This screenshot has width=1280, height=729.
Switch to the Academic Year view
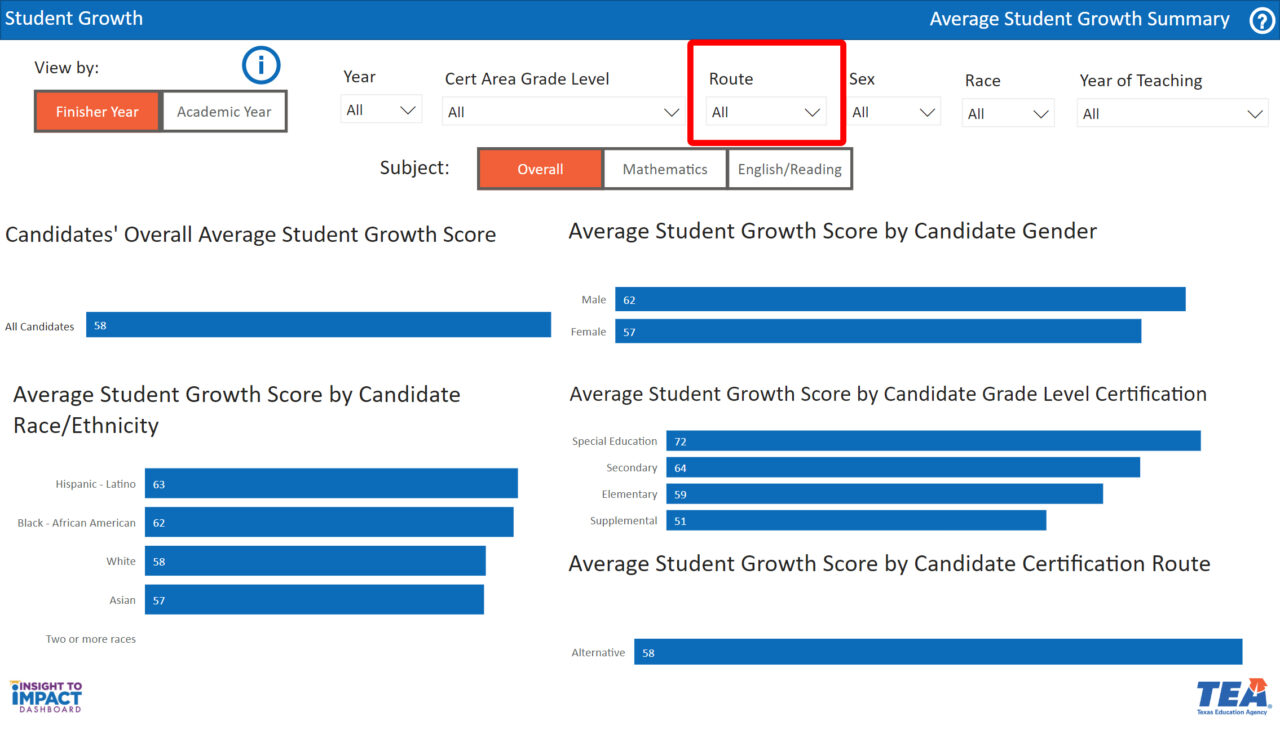click(223, 111)
